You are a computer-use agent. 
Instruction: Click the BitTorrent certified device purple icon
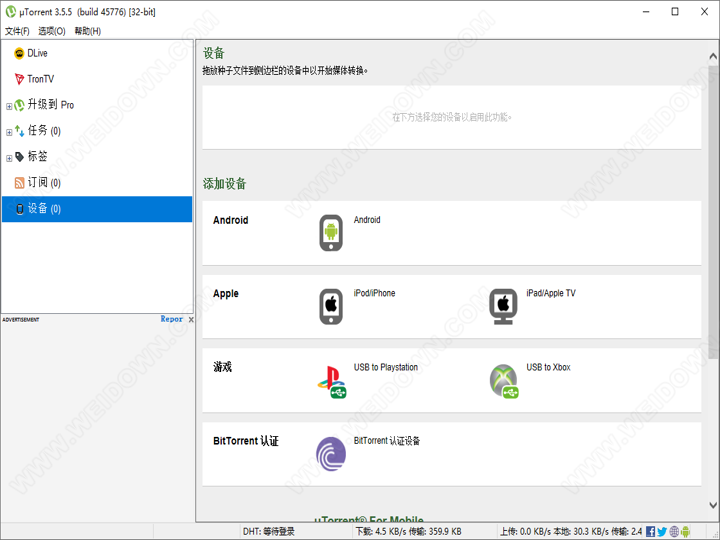click(331, 454)
